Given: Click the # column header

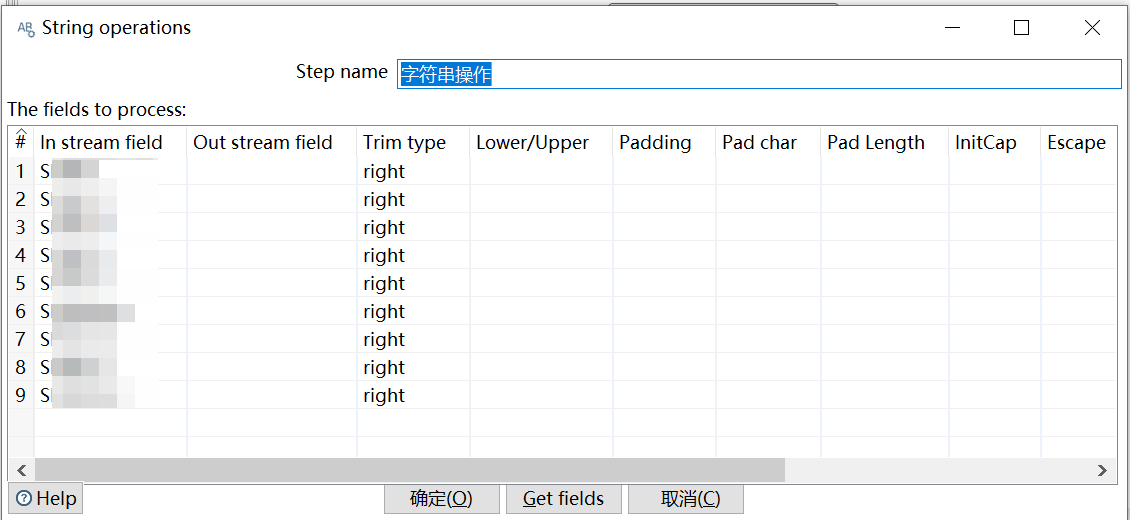Looking at the screenshot, I should point(21,143).
